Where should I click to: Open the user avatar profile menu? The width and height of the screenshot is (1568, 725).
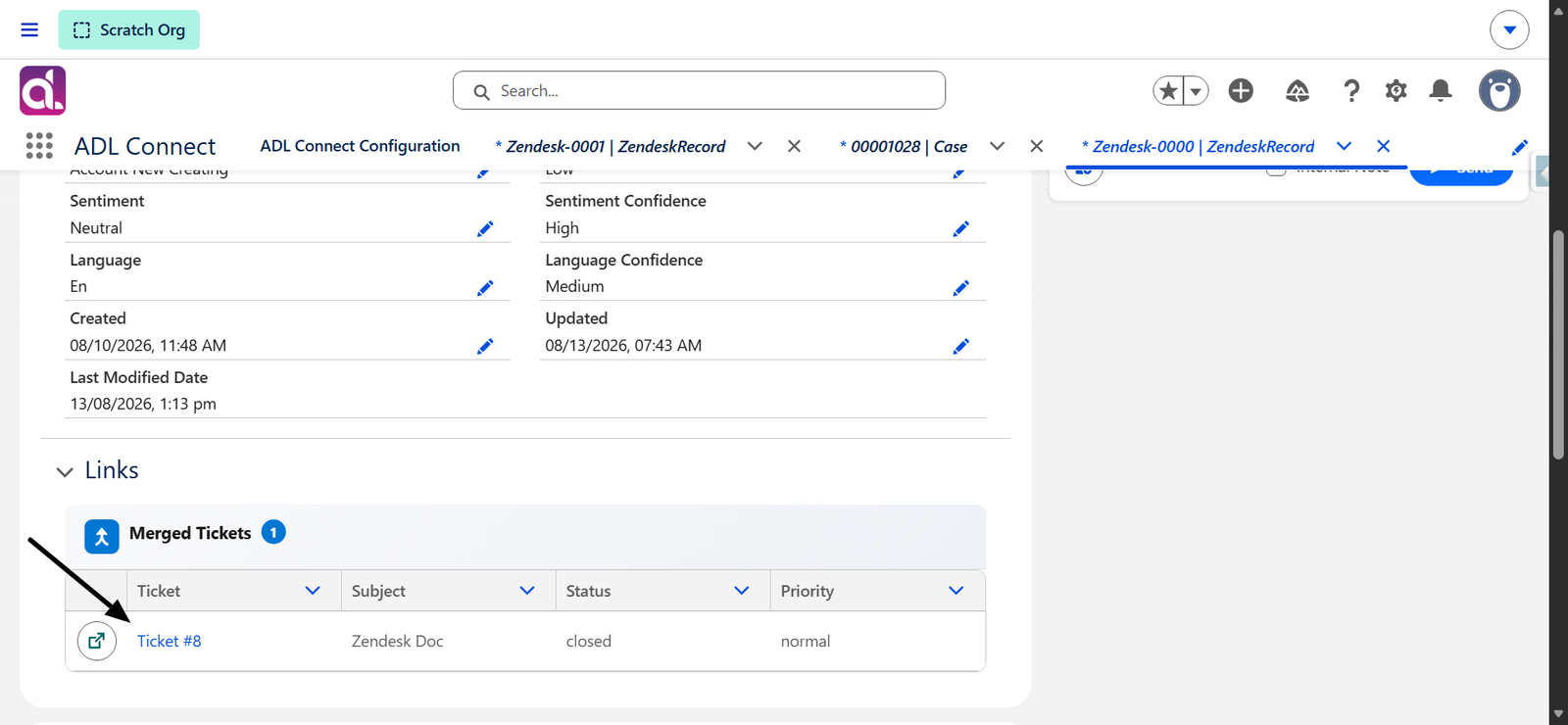pos(1499,90)
